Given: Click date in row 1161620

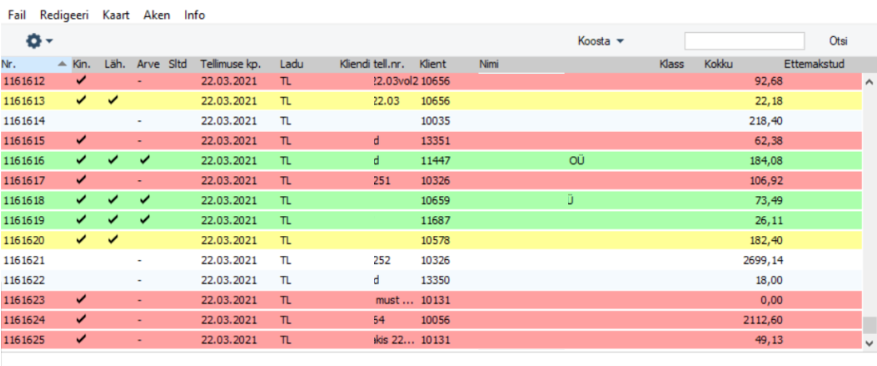Looking at the screenshot, I should [x=229, y=240].
